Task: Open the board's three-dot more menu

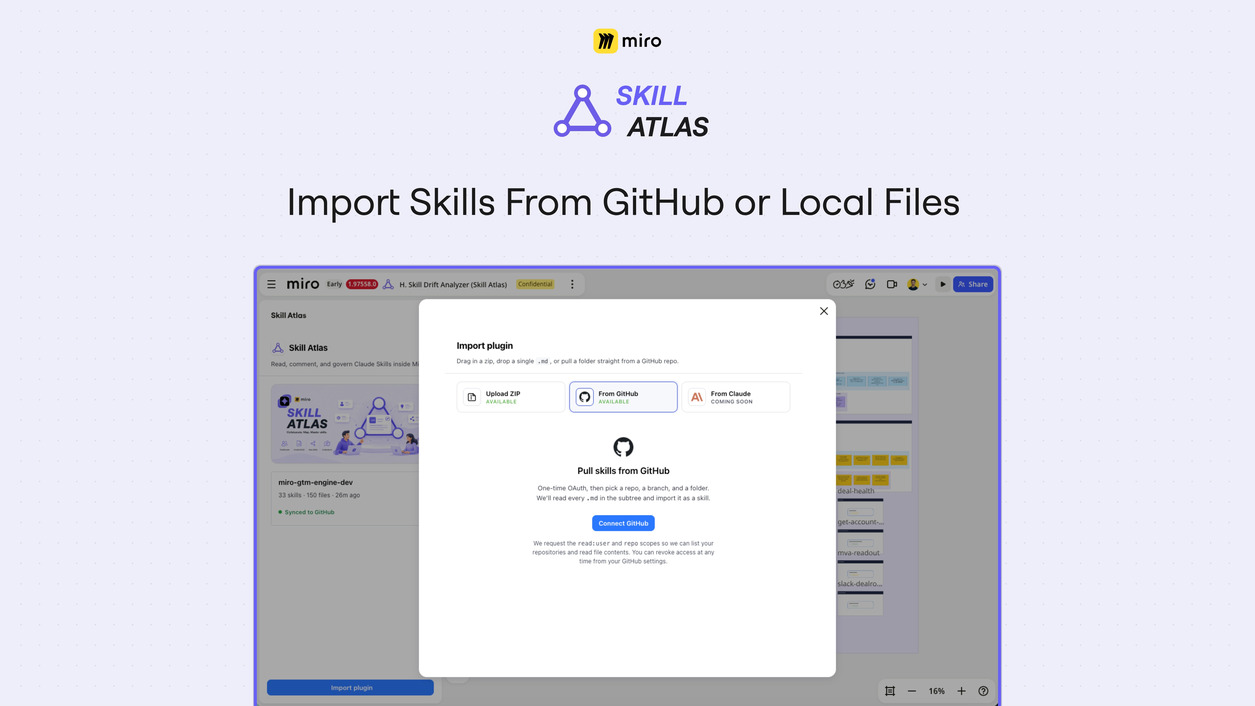Action: [572, 284]
